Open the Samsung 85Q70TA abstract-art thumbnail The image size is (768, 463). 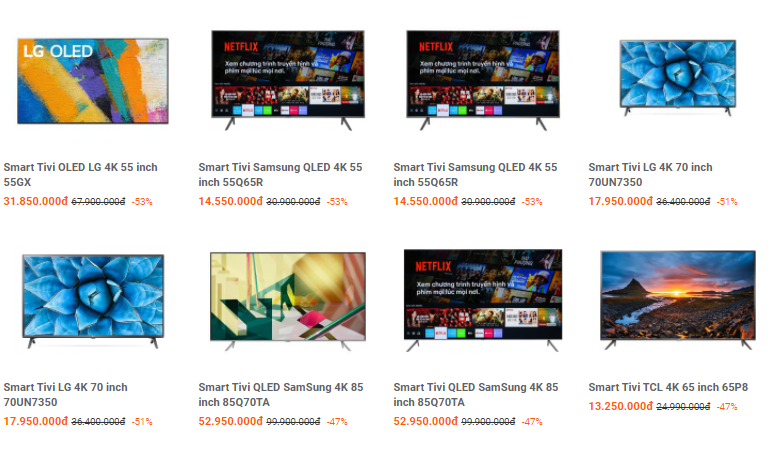click(288, 300)
